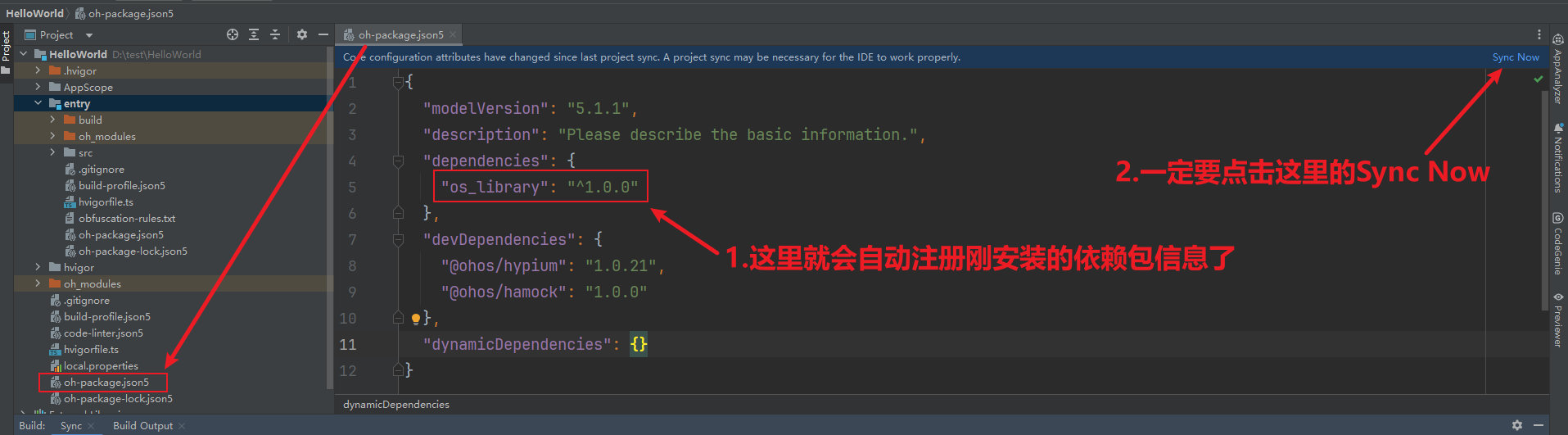Viewport: 1568px width, 435px height.
Task: Click Sync Now link in notification bar
Action: 1516,57
